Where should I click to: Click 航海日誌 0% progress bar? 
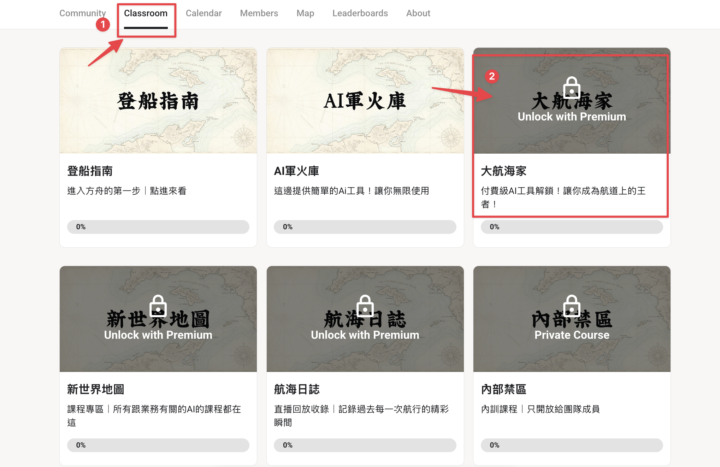(365, 445)
